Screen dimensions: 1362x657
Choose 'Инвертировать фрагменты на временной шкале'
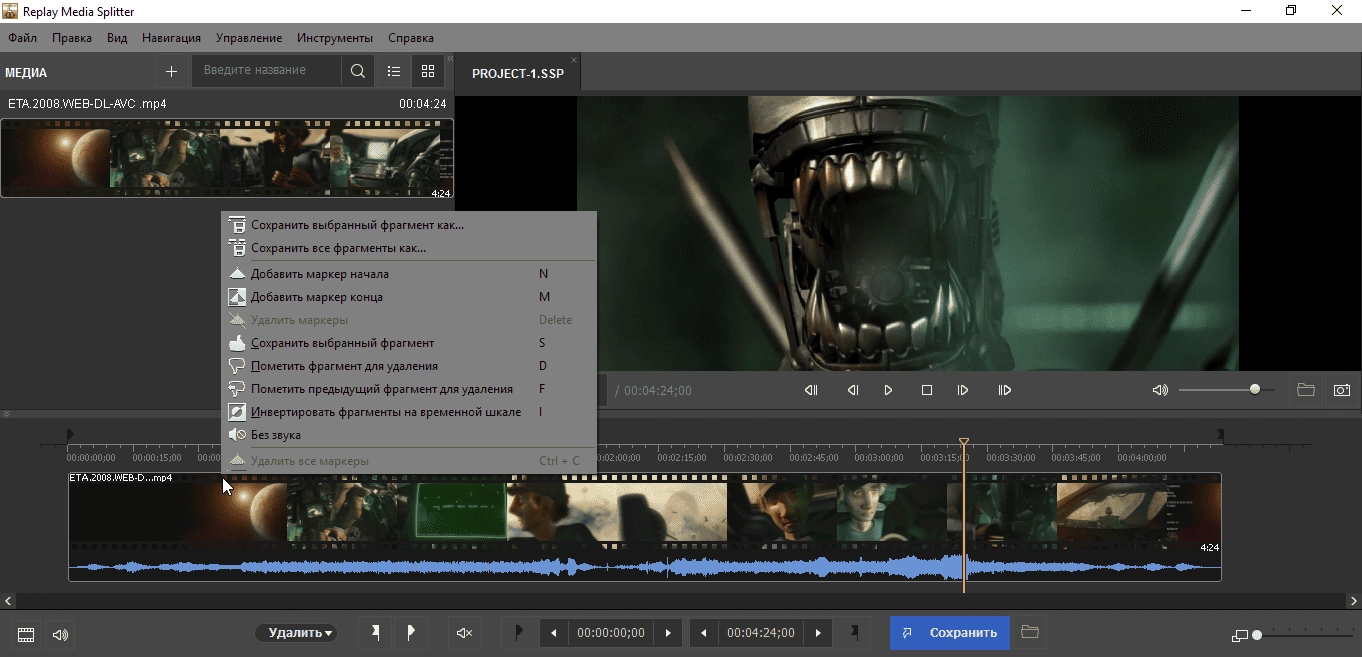click(408, 412)
